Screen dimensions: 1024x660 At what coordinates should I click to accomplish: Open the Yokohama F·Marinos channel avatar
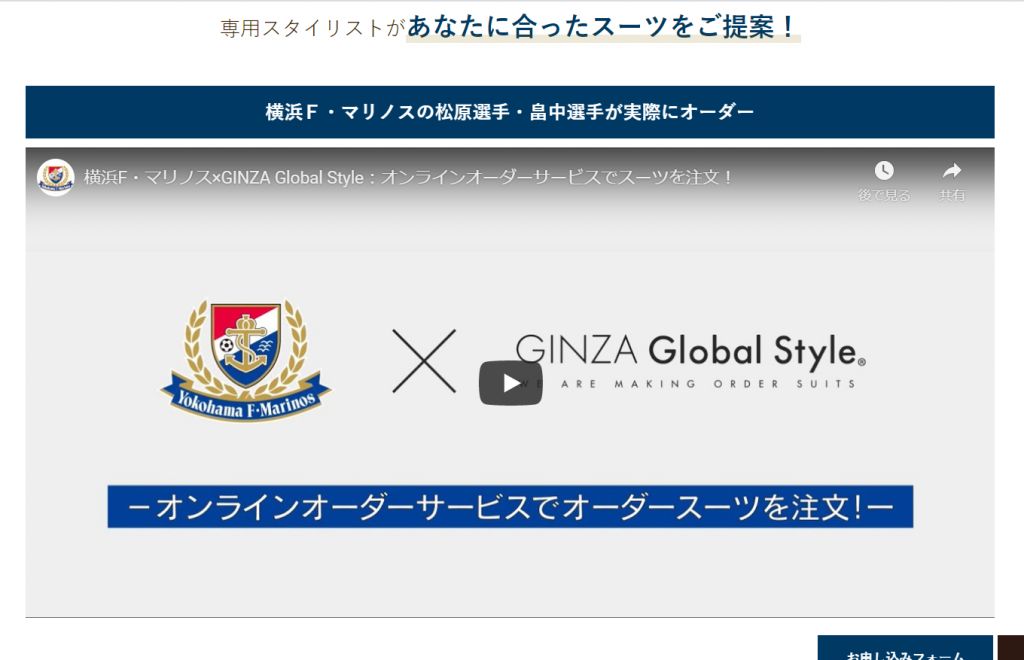(x=56, y=177)
